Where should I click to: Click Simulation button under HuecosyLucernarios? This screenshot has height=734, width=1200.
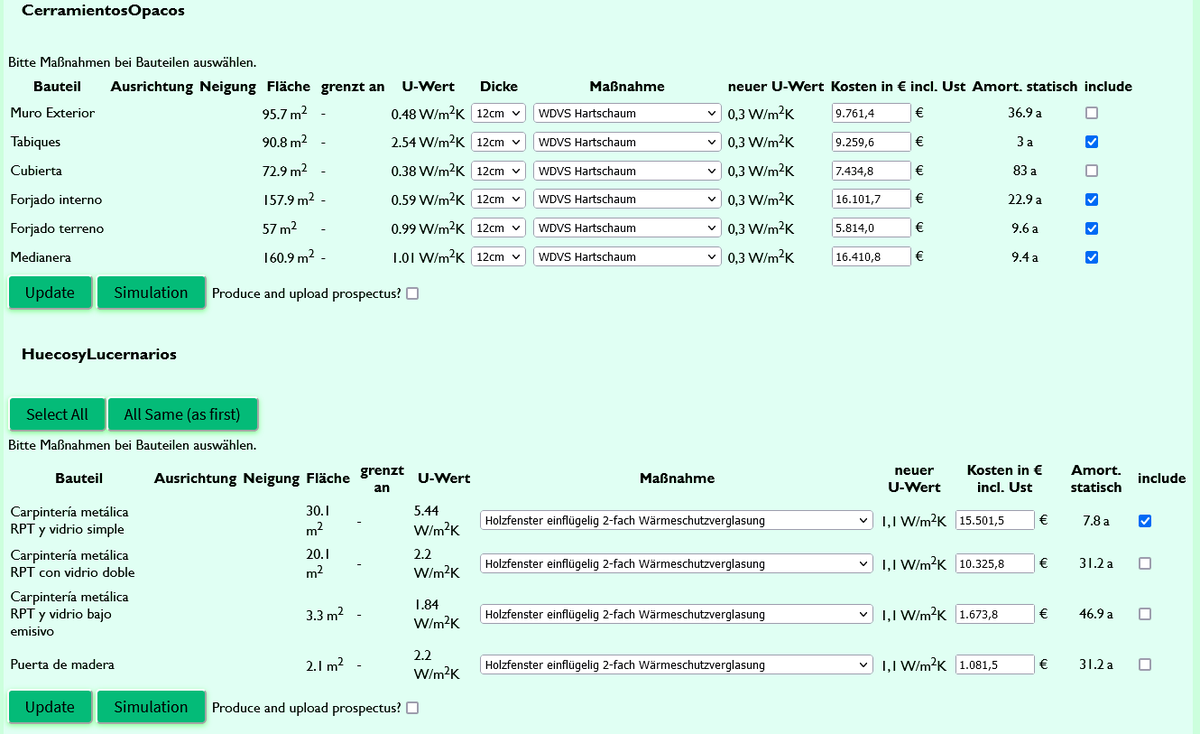(x=151, y=707)
